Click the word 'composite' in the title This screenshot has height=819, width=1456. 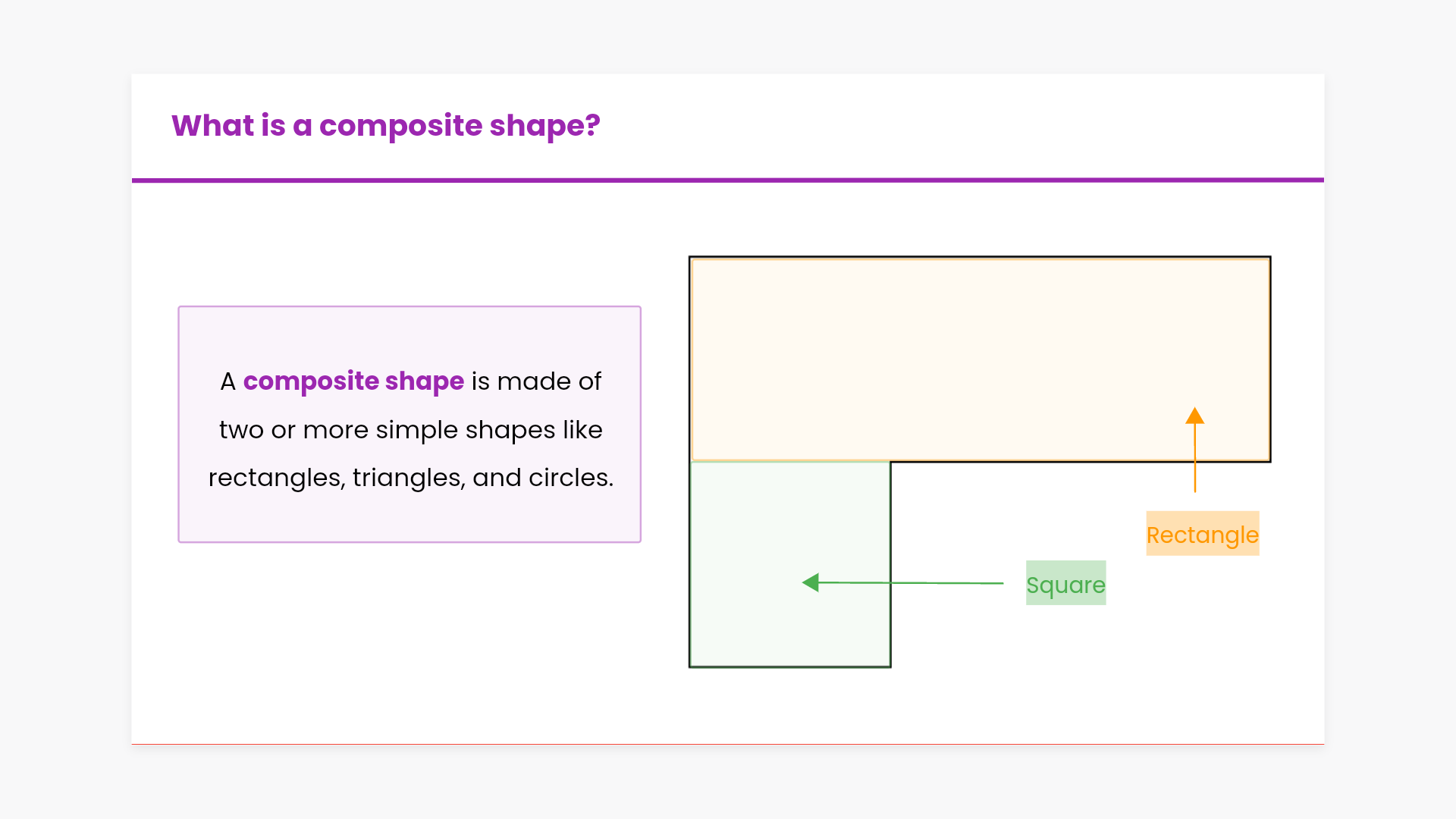point(400,125)
